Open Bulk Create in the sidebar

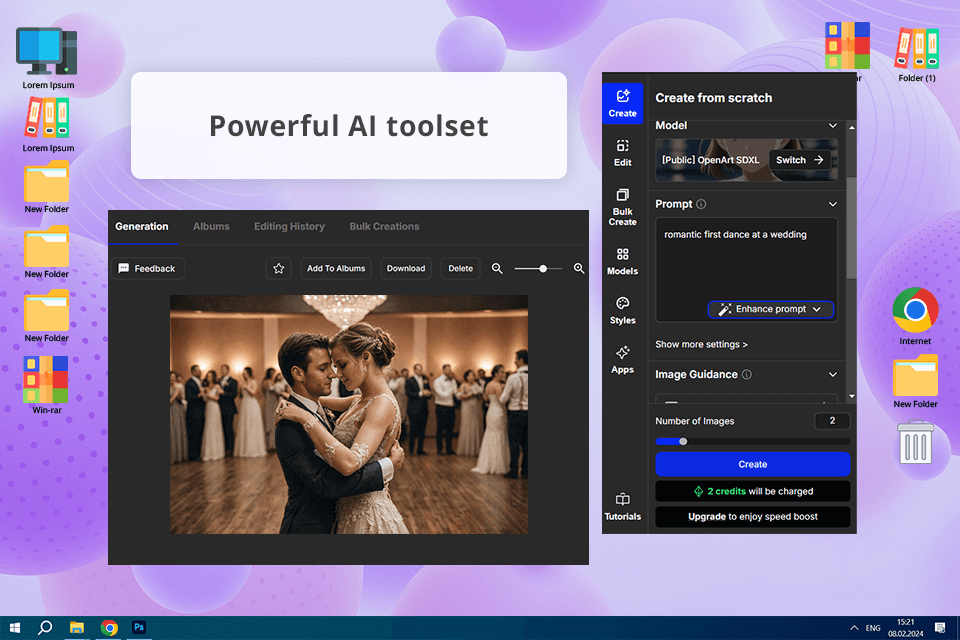[622, 207]
